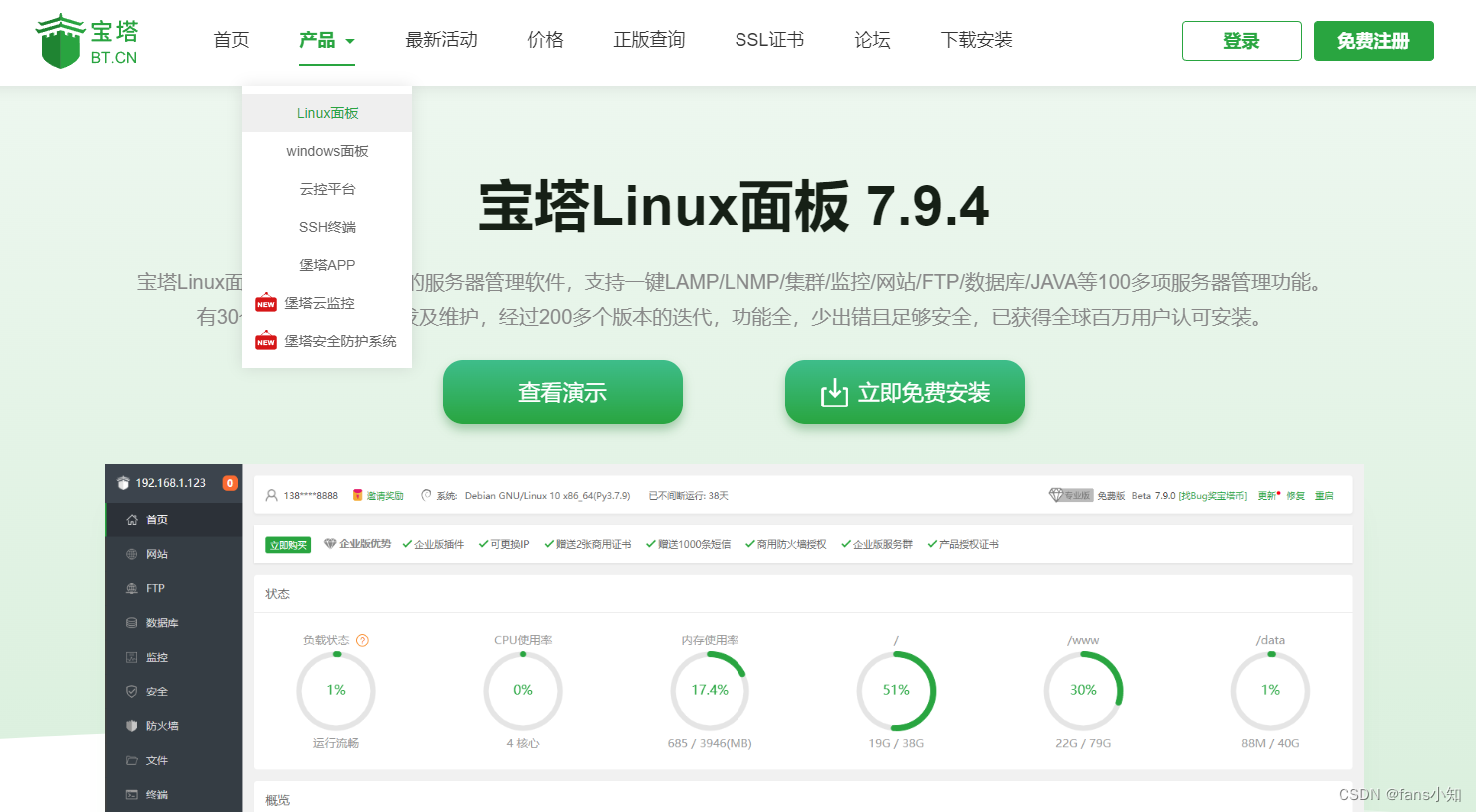The image size is (1476, 812).
Task: Click the /www disk 30% gauge
Action: (1083, 690)
